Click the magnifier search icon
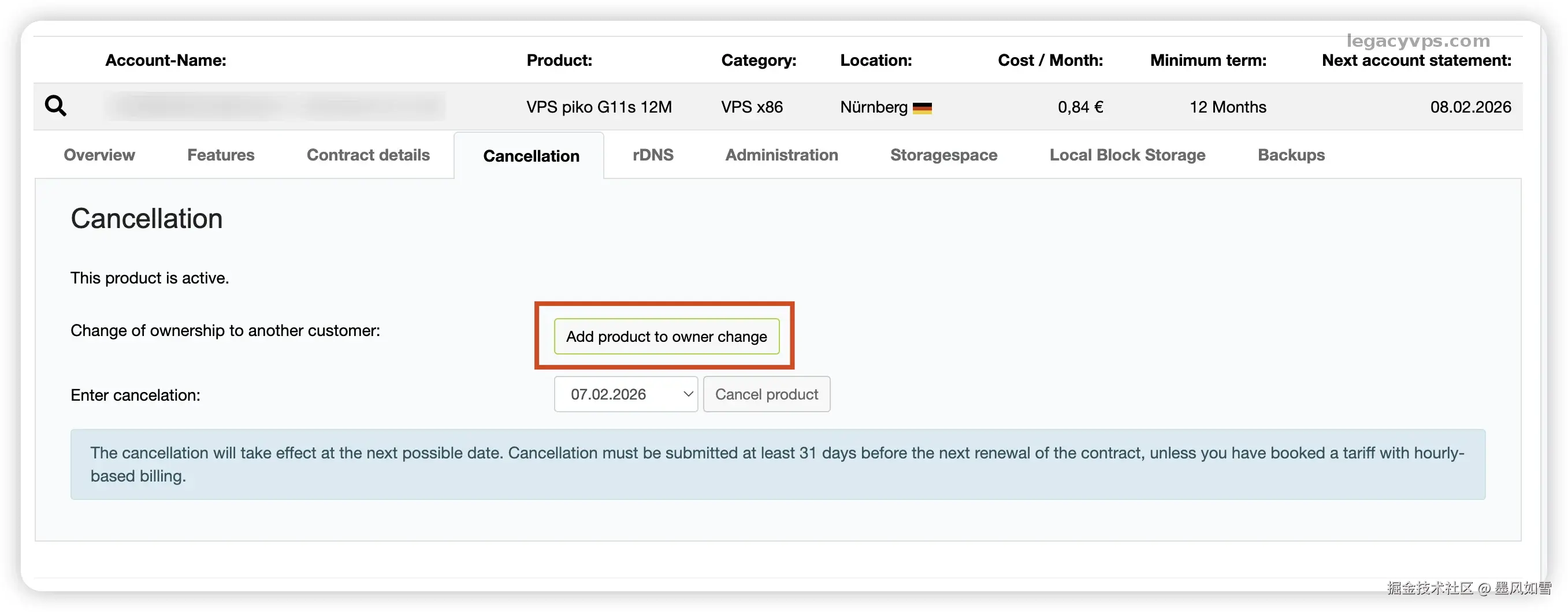This screenshot has width=1568, height=612. [x=55, y=106]
